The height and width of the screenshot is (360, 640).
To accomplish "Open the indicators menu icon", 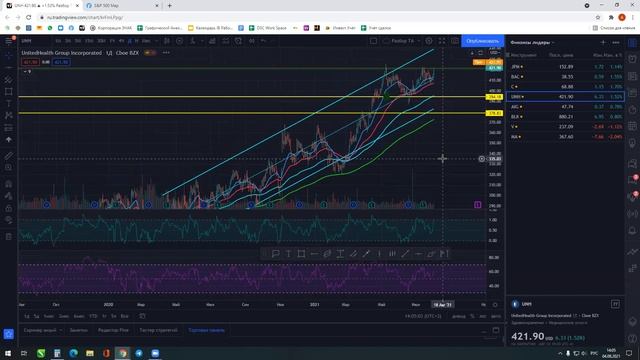I will pyautogui.click(x=192, y=41).
